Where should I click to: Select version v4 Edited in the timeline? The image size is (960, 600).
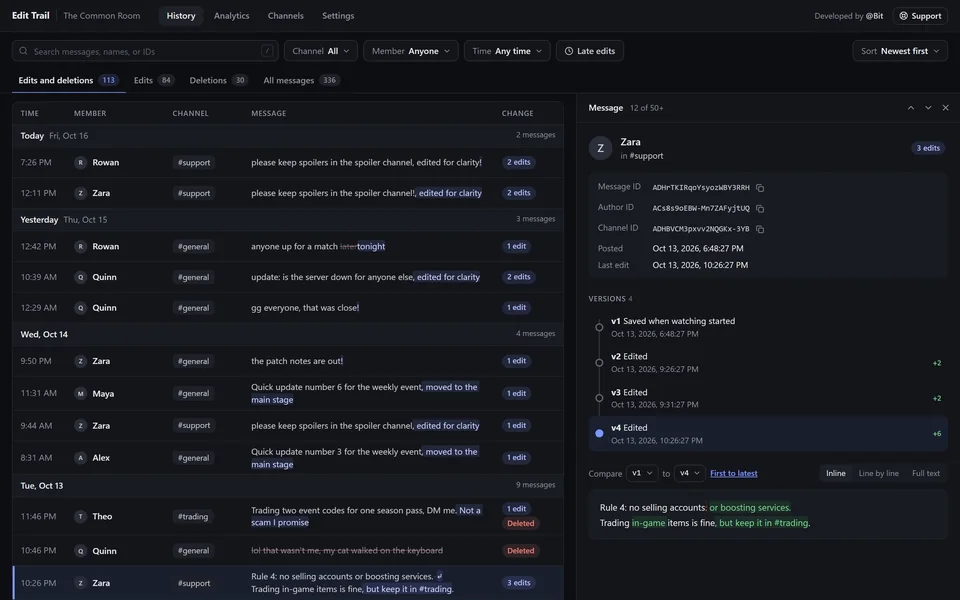point(768,433)
